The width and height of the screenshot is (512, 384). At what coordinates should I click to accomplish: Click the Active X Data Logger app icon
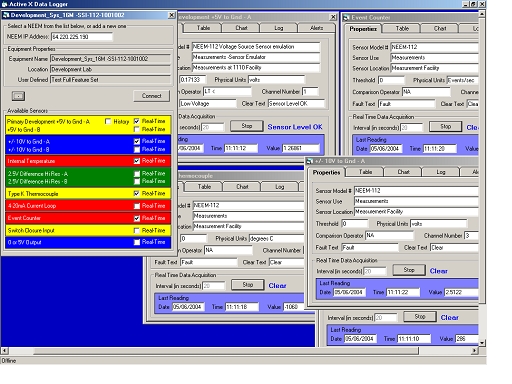tap(4, 4)
